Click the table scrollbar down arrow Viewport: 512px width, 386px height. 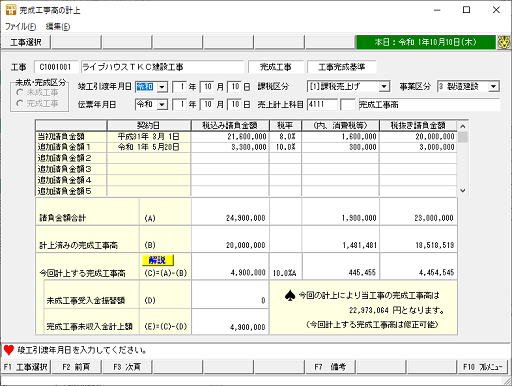[x=463, y=191]
